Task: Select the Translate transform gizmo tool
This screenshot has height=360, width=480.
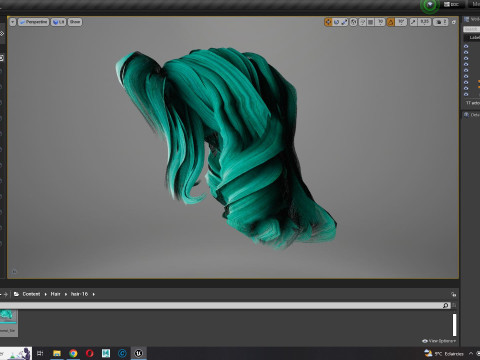Action: pyautogui.click(x=328, y=22)
